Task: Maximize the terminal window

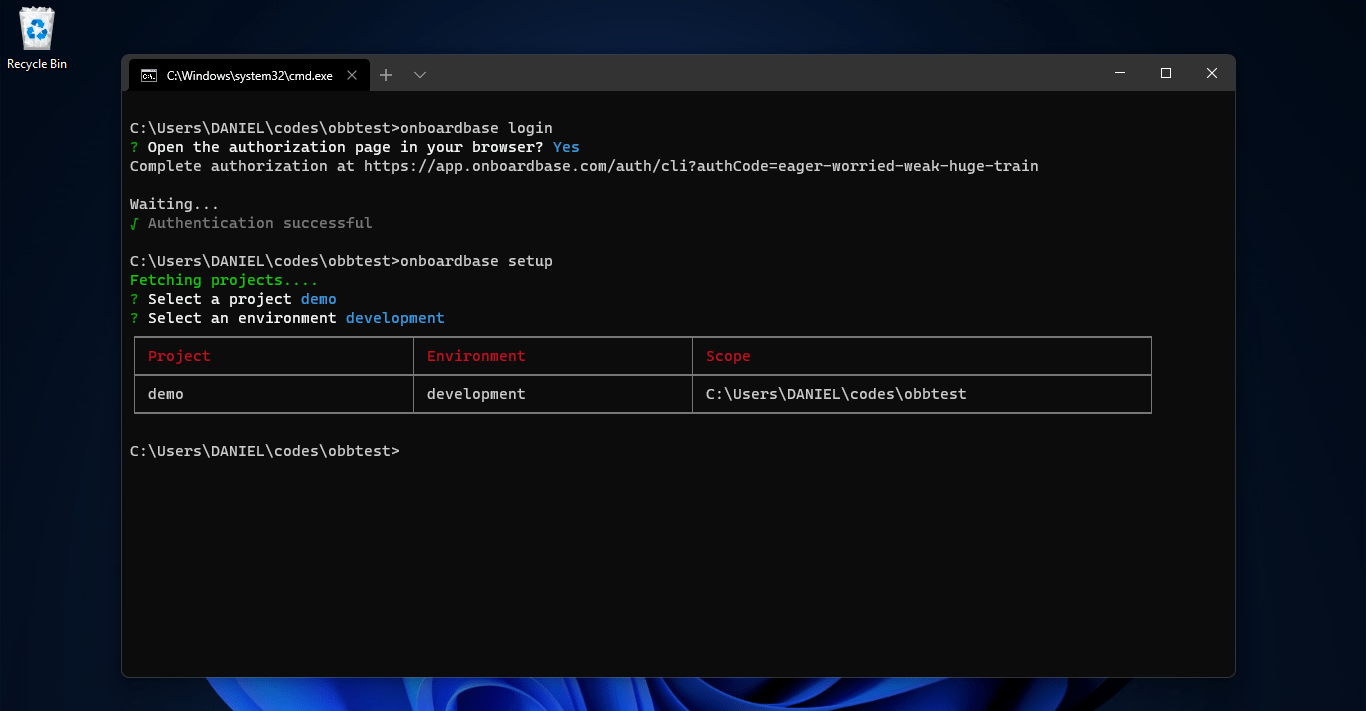Action: pyautogui.click(x=1166, y=73)
